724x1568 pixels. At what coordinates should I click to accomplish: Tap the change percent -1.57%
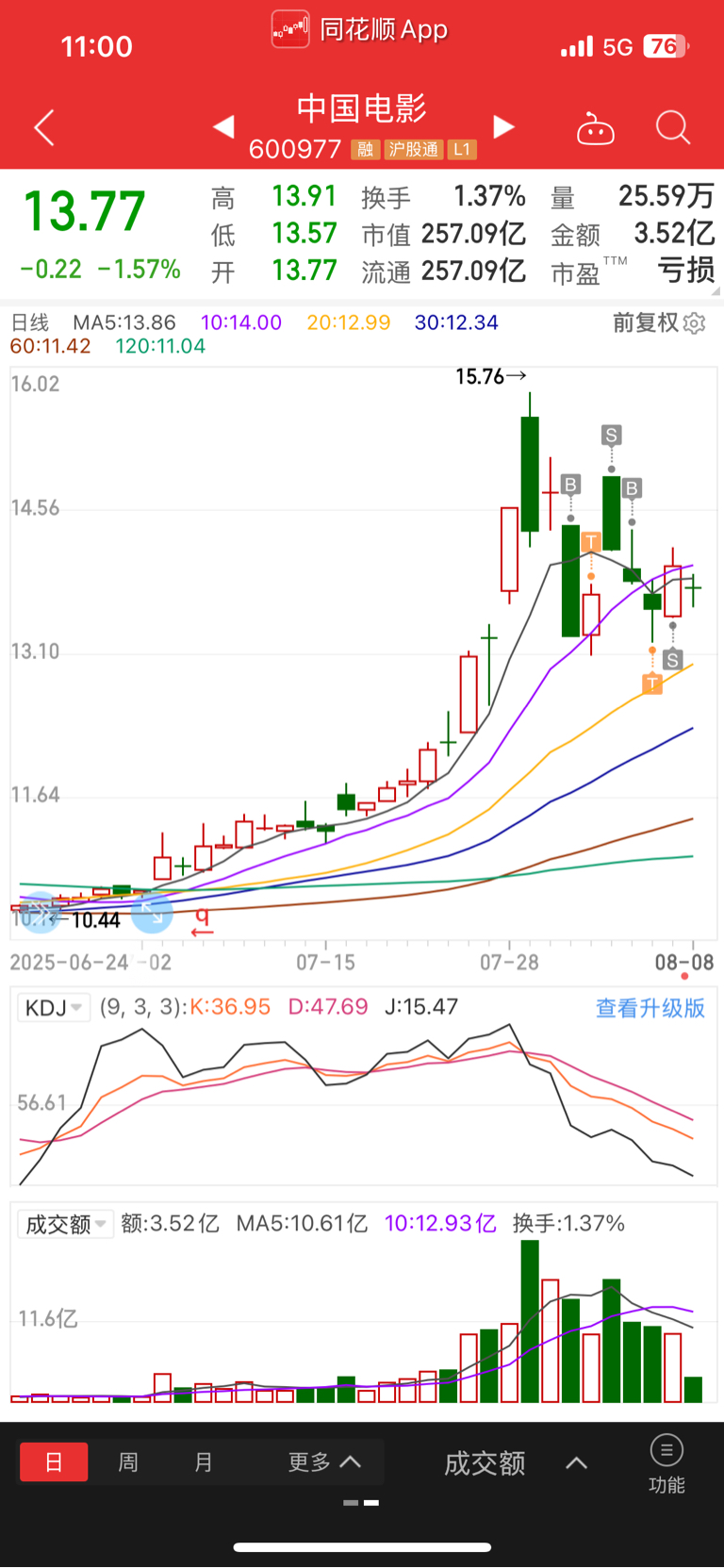click(139, 270)
